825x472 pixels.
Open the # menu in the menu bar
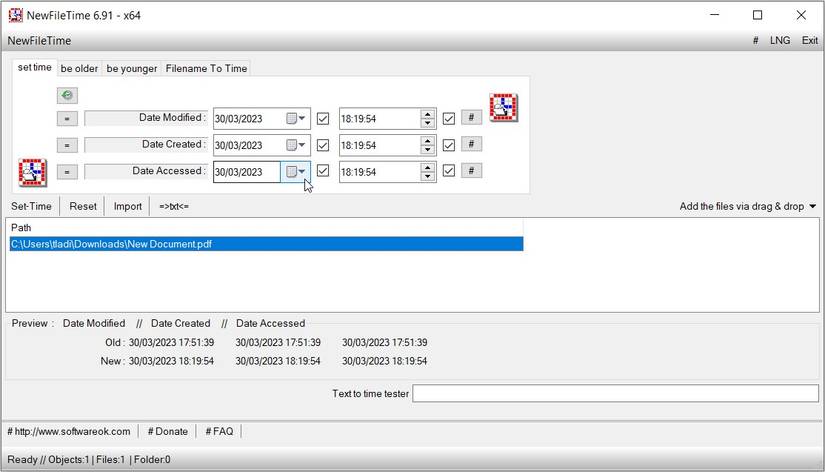(x=756, y=41)
